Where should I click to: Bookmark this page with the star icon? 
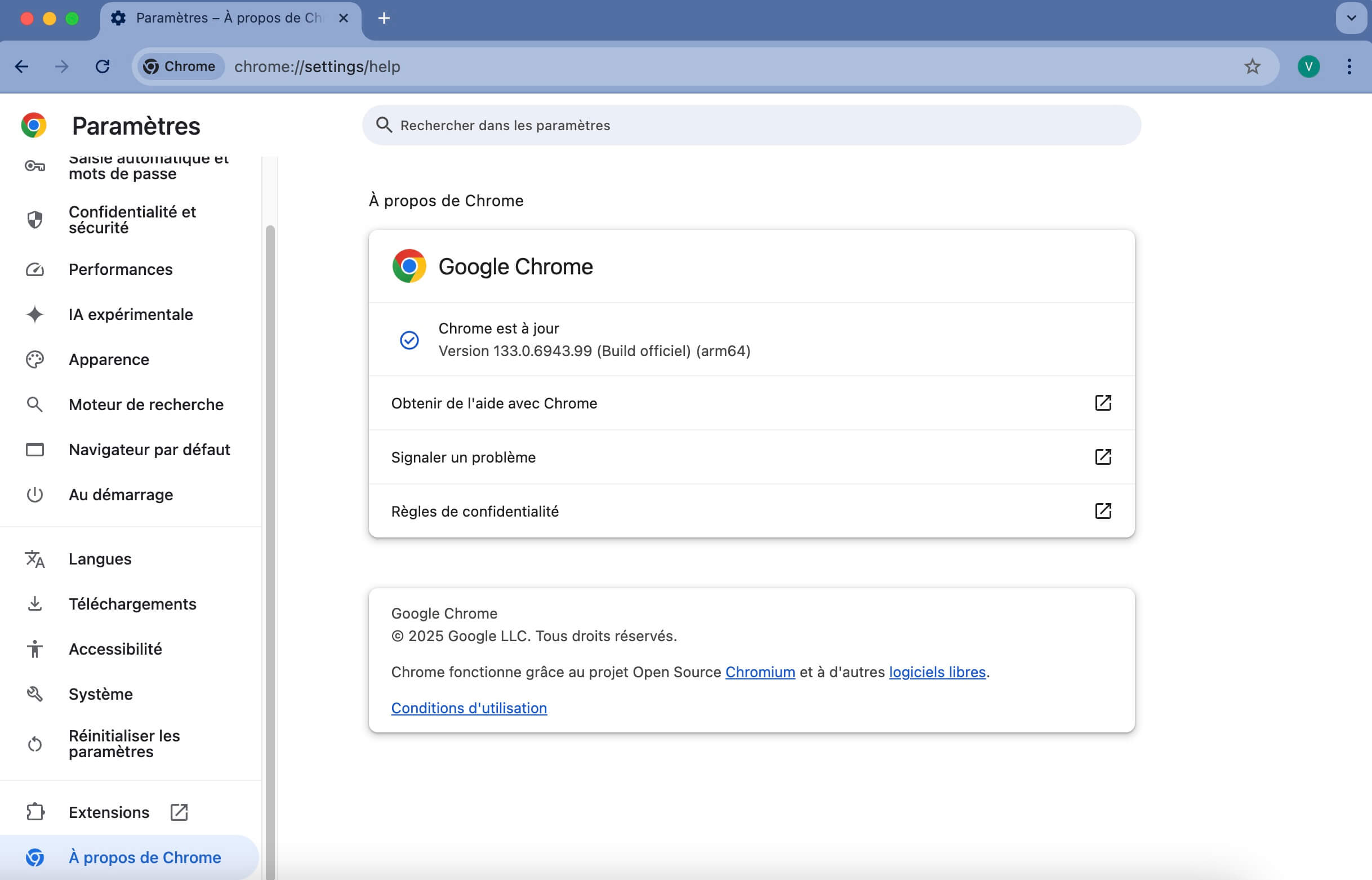coord(1252,66)
